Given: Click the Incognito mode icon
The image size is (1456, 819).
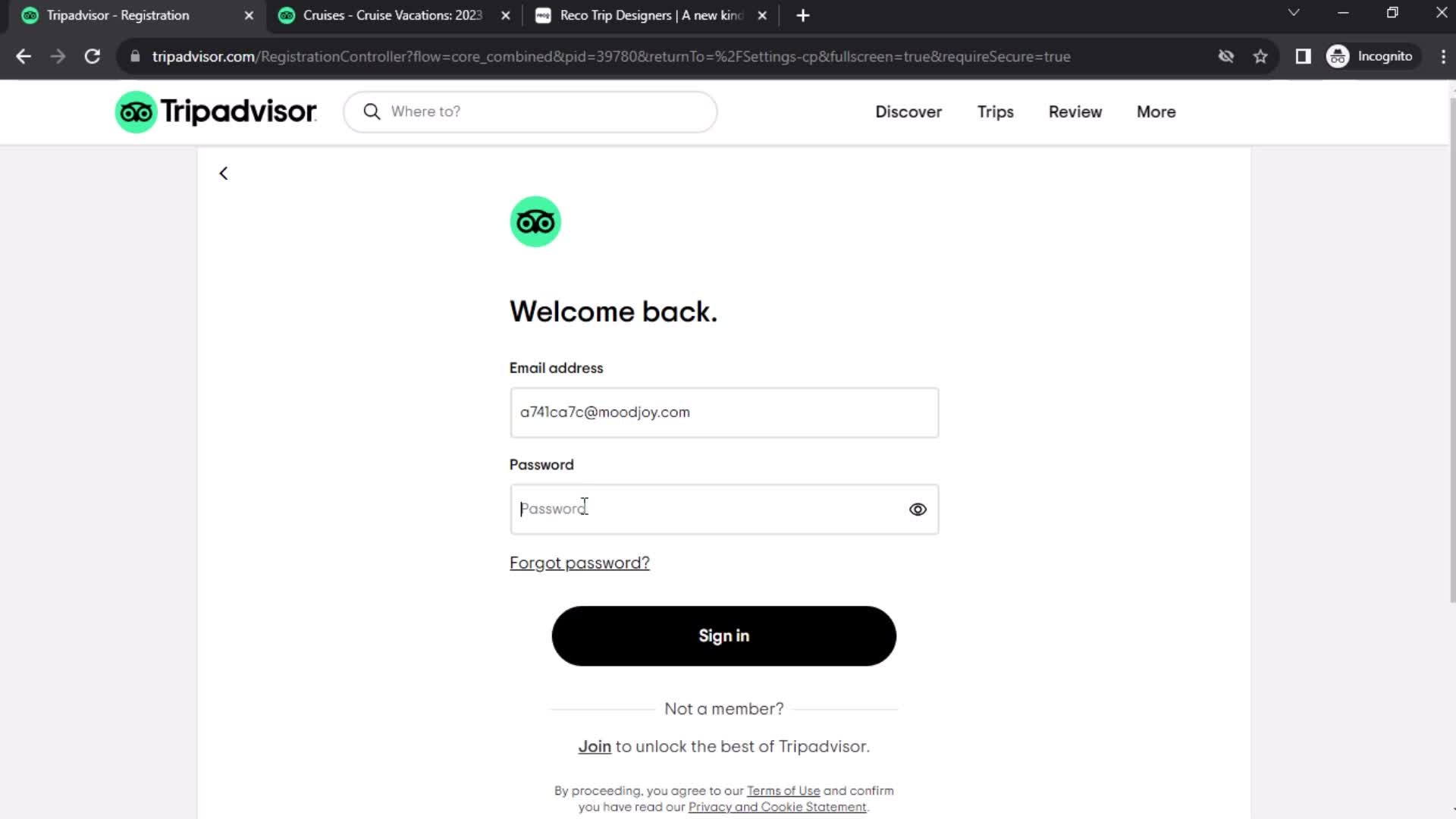Looking at the screenshot, I should [1338, 56].
